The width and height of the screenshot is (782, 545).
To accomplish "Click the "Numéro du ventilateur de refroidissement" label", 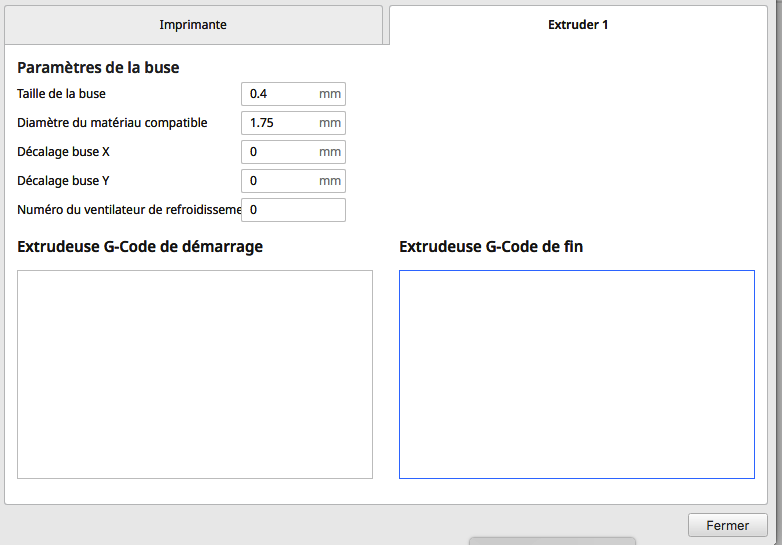I will coord(129,209).
